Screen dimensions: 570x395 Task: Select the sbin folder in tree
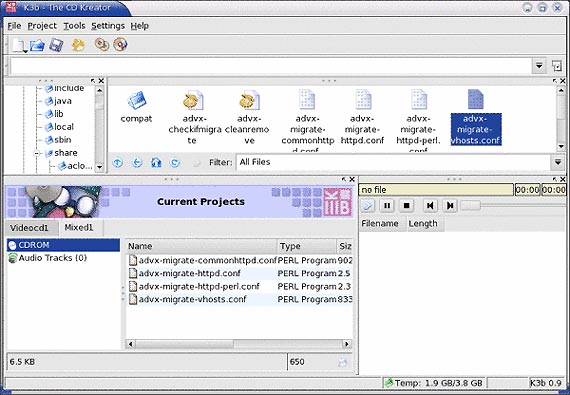(x=58, y=140)
